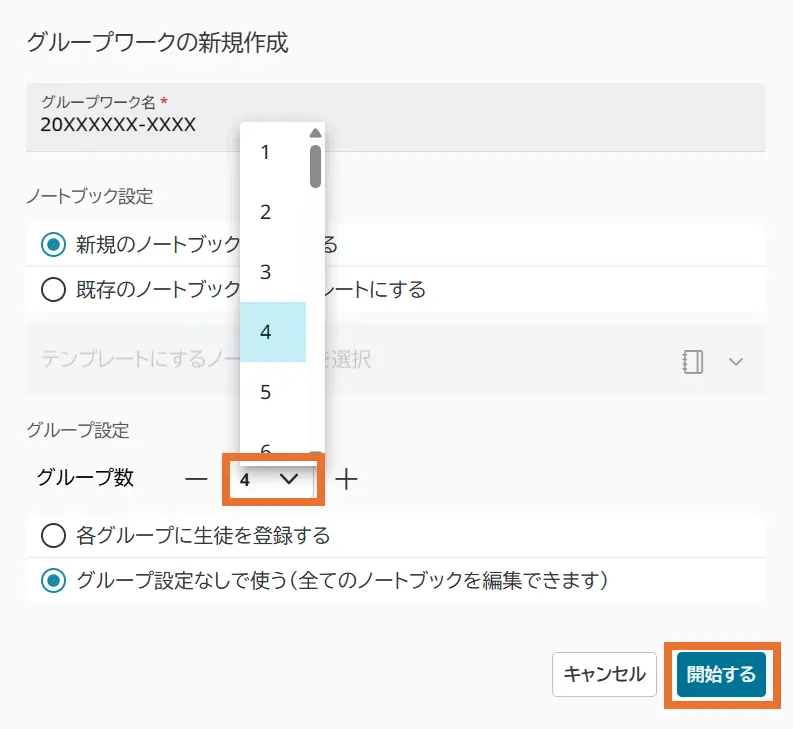Screen dimensions: 793x729
Task: Select 各グループに生徒を登録する radio option
Action: click(x=53, y=535)
